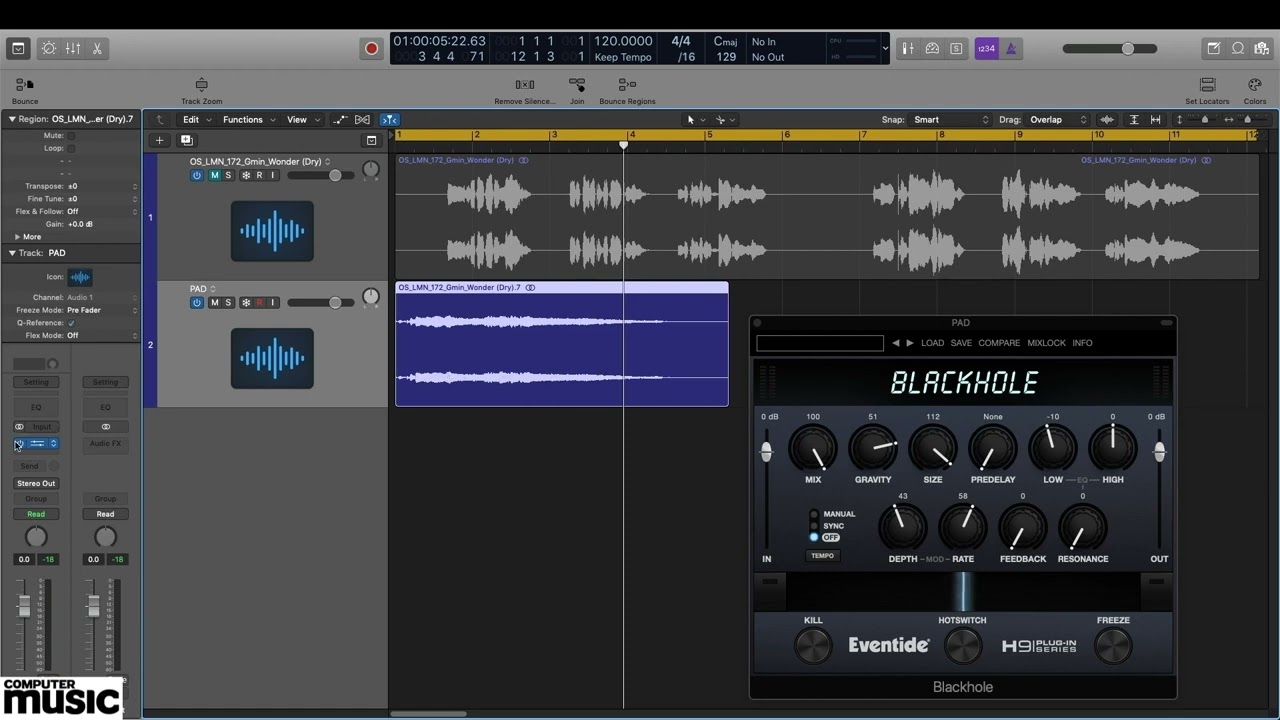This screenshot has width=1280, height=720.
Task: Open the Loop Browser icon
Action: [x=1238, y=48]
